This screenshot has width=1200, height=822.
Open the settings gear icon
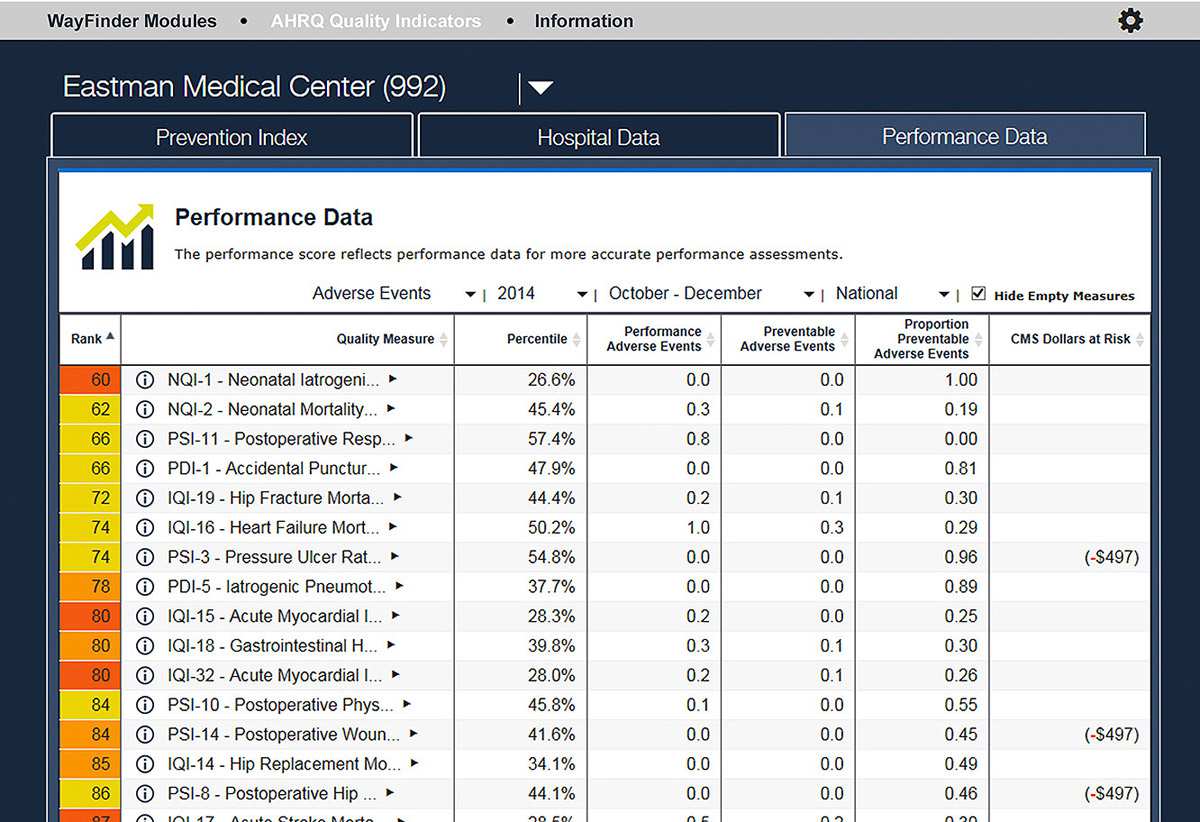tap(1130, 20)
